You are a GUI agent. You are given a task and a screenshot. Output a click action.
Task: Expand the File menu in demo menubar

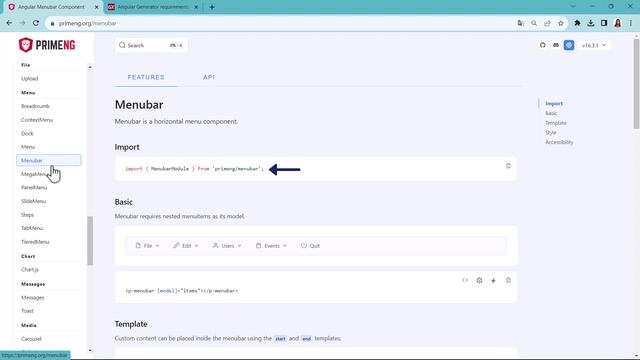147,246
